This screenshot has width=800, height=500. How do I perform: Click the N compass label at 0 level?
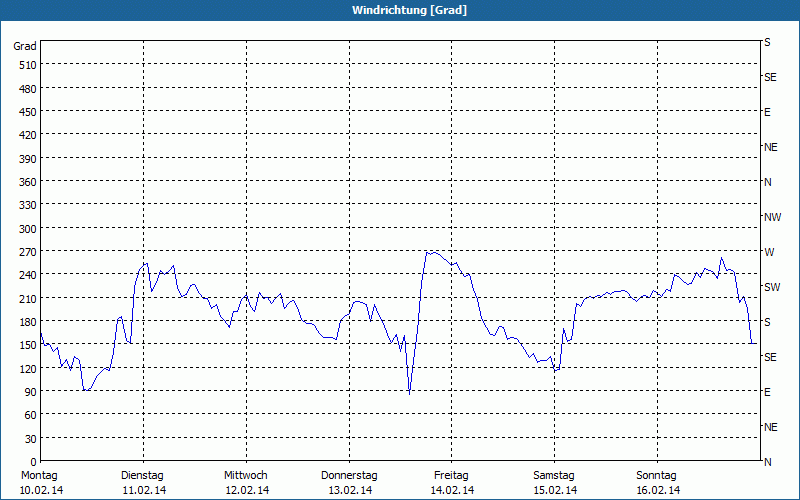pos(767,462)
